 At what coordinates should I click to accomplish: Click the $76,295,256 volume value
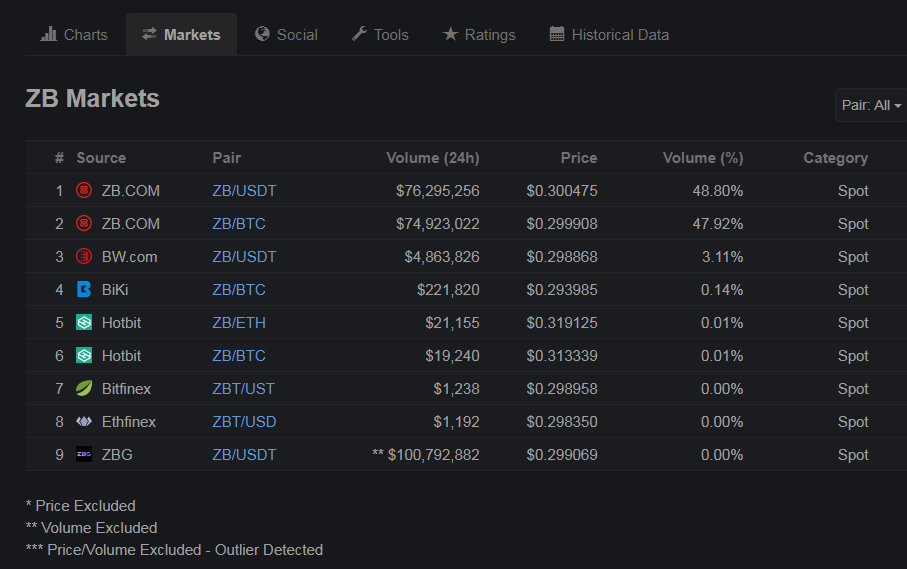tap(438, 191)
